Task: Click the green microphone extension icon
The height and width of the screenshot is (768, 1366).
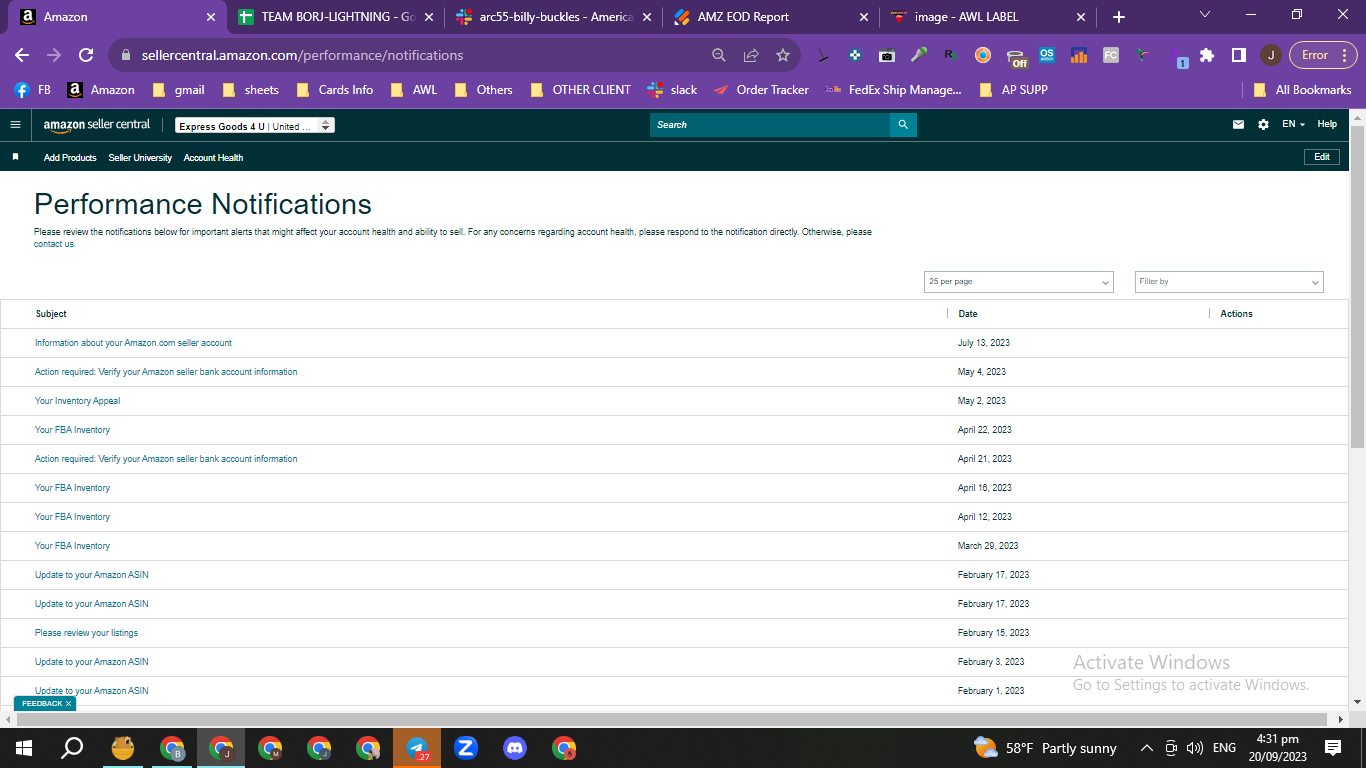Action: pos(919,55)
